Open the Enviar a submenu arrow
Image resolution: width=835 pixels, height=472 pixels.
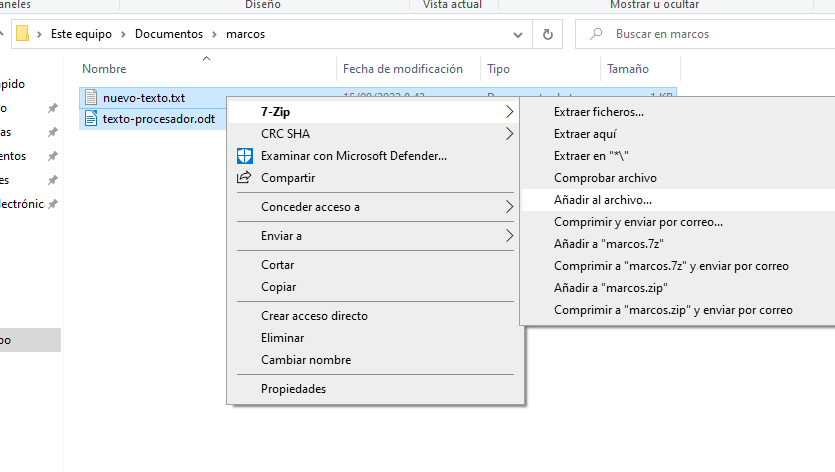pyautogui.click(x=509, y=235)
